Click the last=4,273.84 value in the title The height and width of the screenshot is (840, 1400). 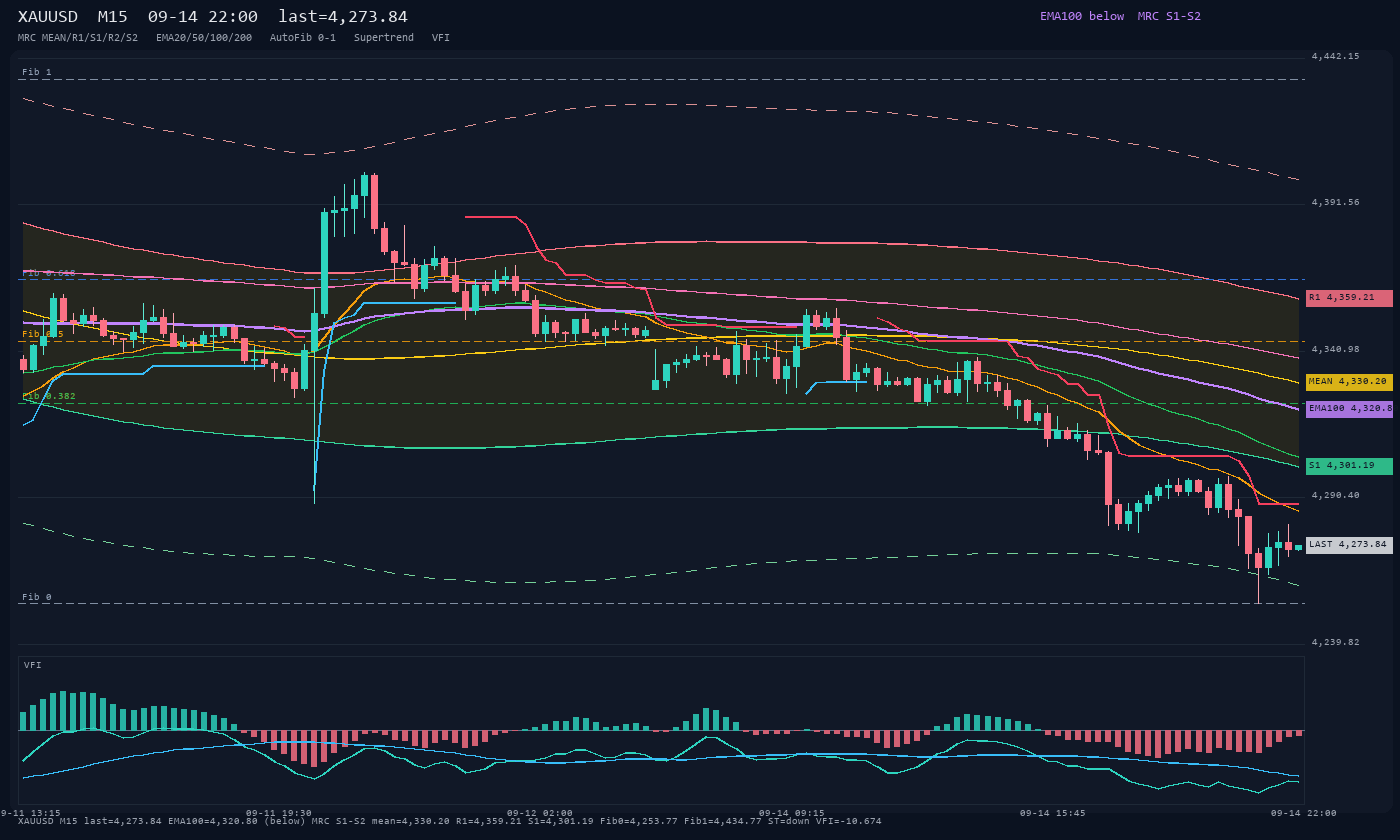pyautogui.click(x=343, y=16)
